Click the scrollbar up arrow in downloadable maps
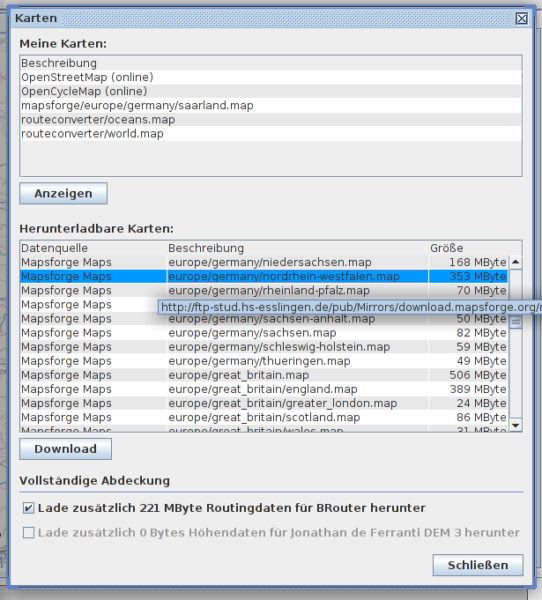This screenshot has width=542, height=600. tap(516, 262)
